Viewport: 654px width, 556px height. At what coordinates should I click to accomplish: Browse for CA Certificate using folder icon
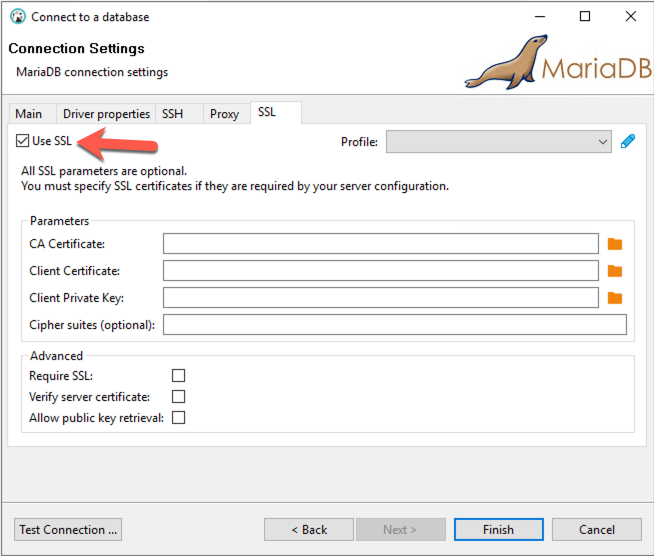(615, 244)
